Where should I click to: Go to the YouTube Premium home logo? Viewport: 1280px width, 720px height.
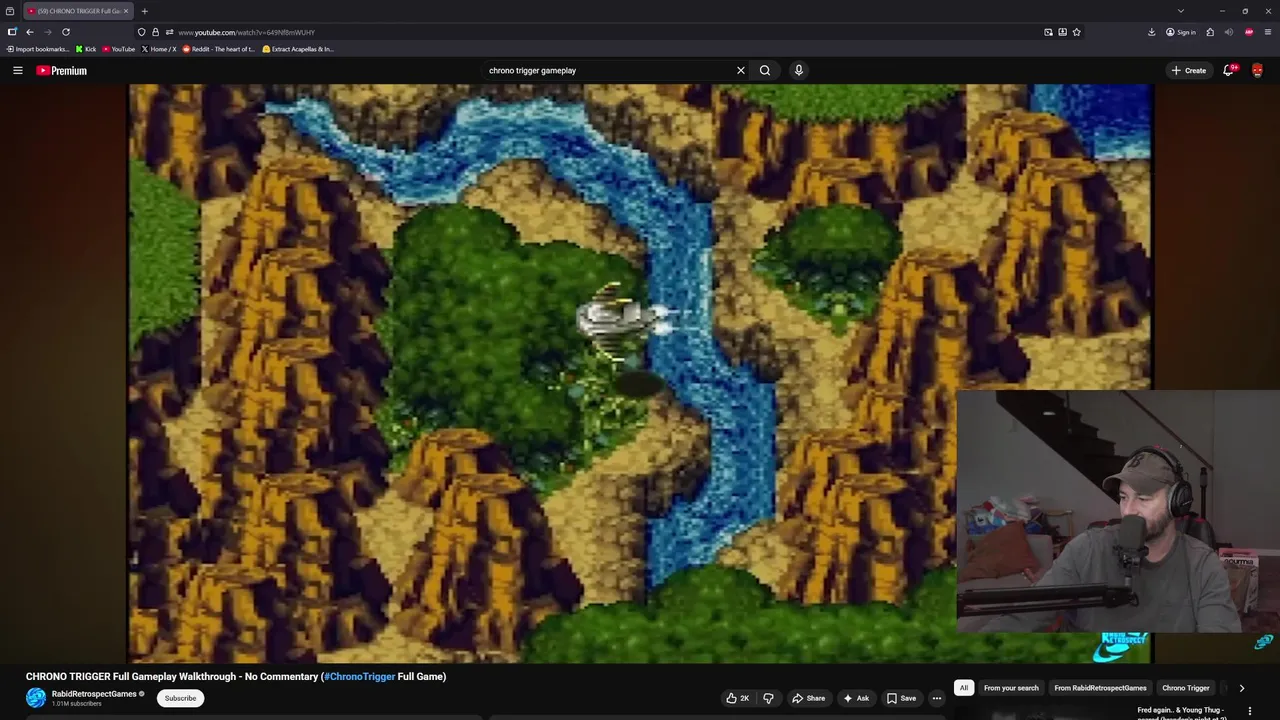[x=61, y=70]
